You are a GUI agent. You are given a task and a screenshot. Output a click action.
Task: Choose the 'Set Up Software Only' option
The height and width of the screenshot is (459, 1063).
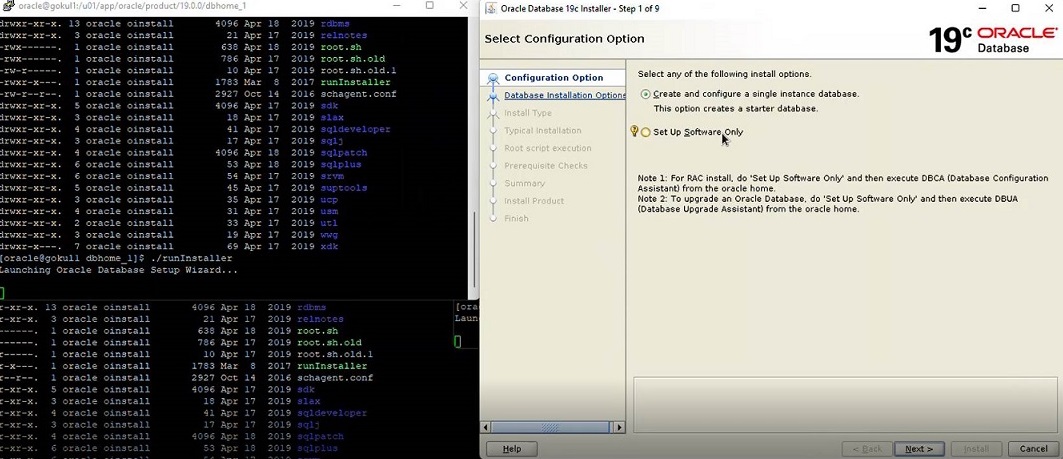646,132
